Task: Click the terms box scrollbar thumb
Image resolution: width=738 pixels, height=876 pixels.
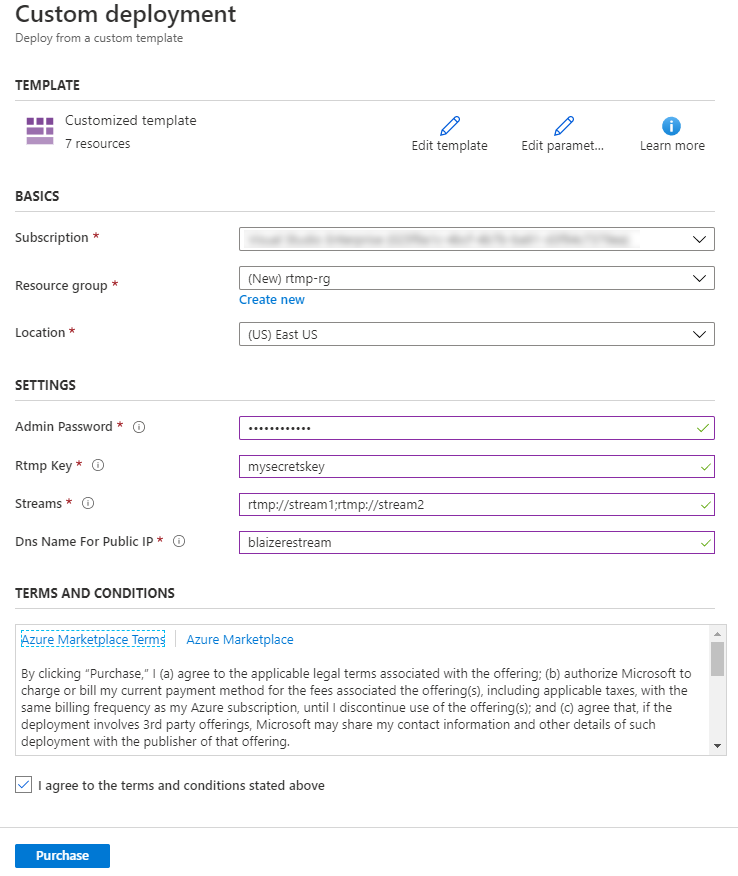Action: [x=718, y=659]
